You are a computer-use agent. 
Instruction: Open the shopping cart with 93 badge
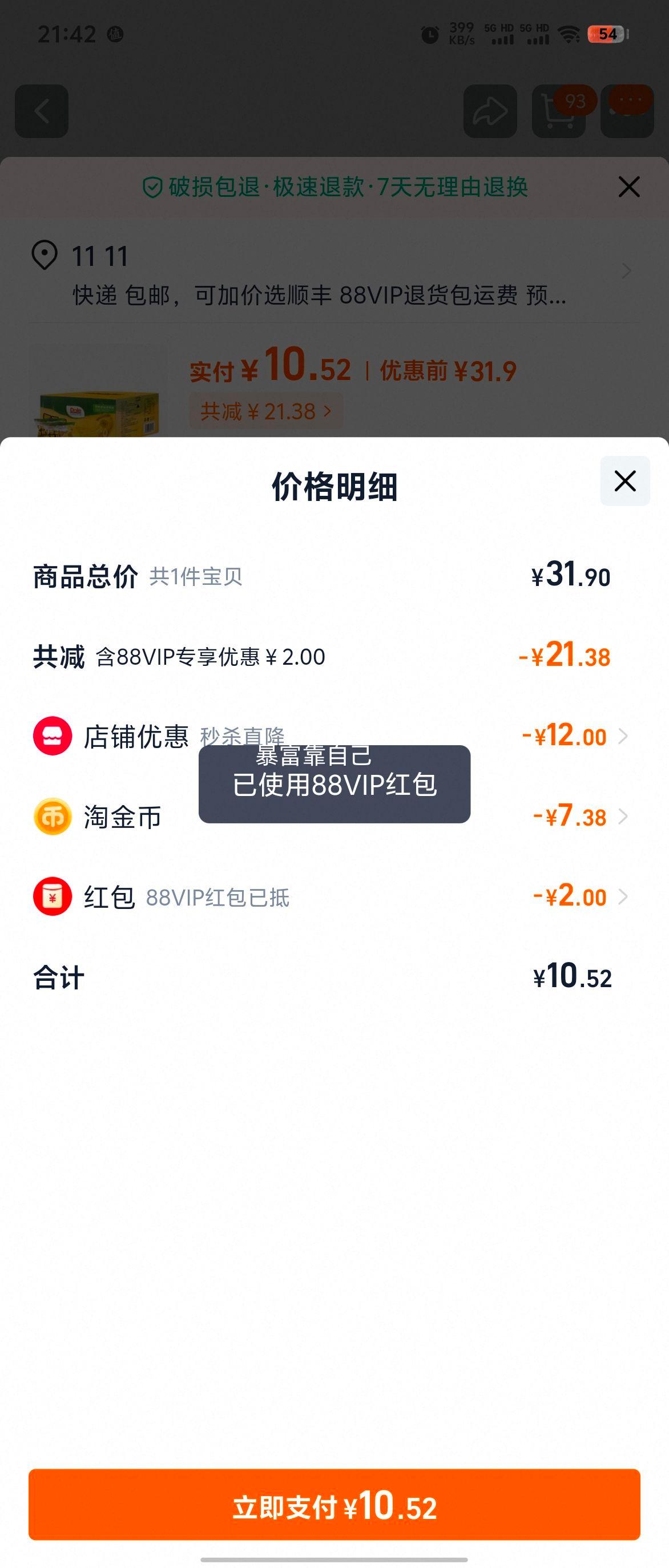click(x=559, y=111)
